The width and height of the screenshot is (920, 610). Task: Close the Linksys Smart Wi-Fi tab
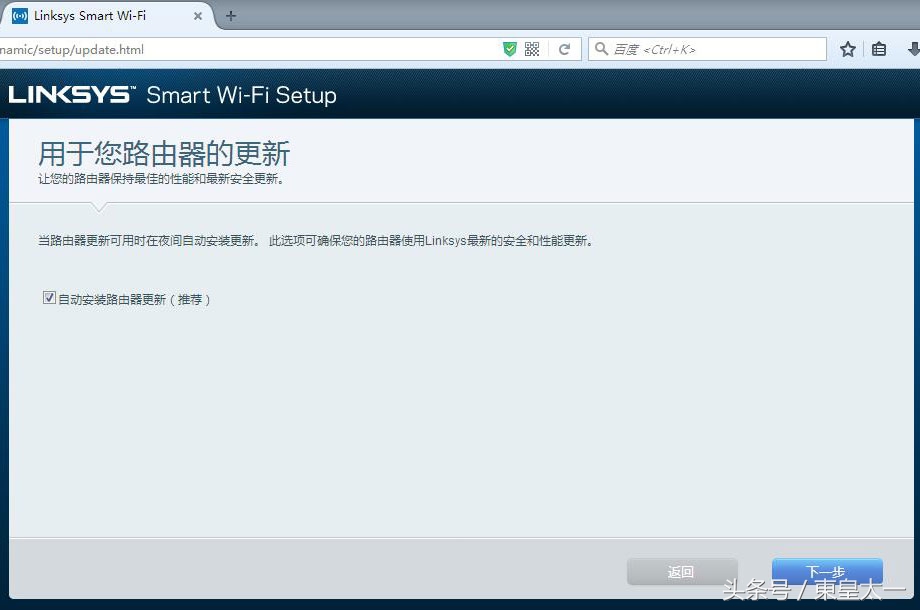(197, 16)
